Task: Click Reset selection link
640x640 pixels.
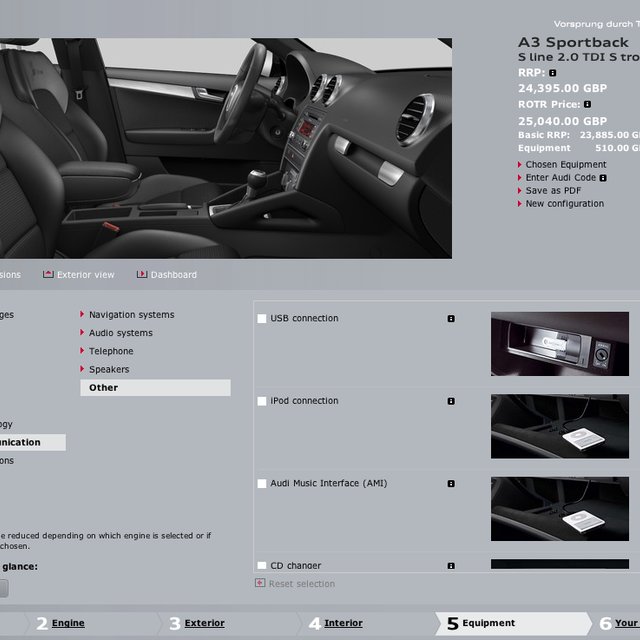Action: click(x=302, y=584)
